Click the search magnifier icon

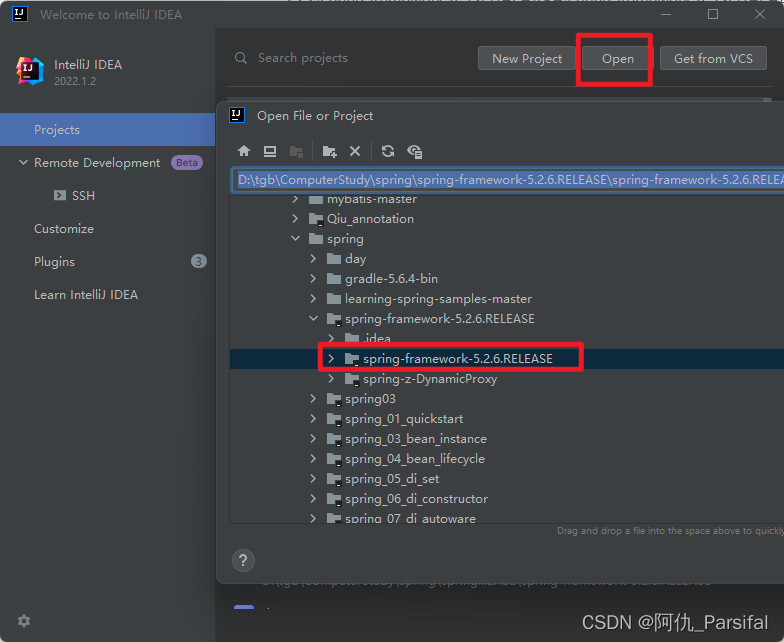pos(241,58)
